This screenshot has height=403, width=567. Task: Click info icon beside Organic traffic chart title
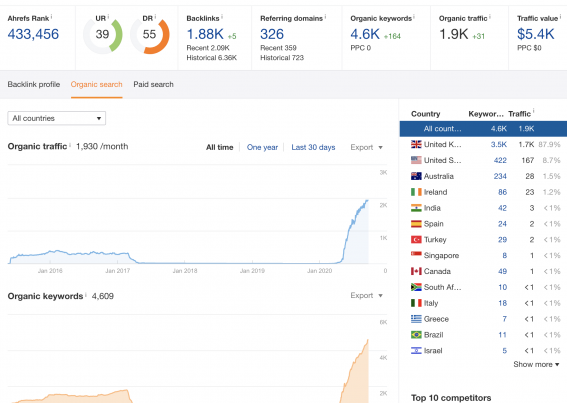pyautogui.click(x=70, y=144)
